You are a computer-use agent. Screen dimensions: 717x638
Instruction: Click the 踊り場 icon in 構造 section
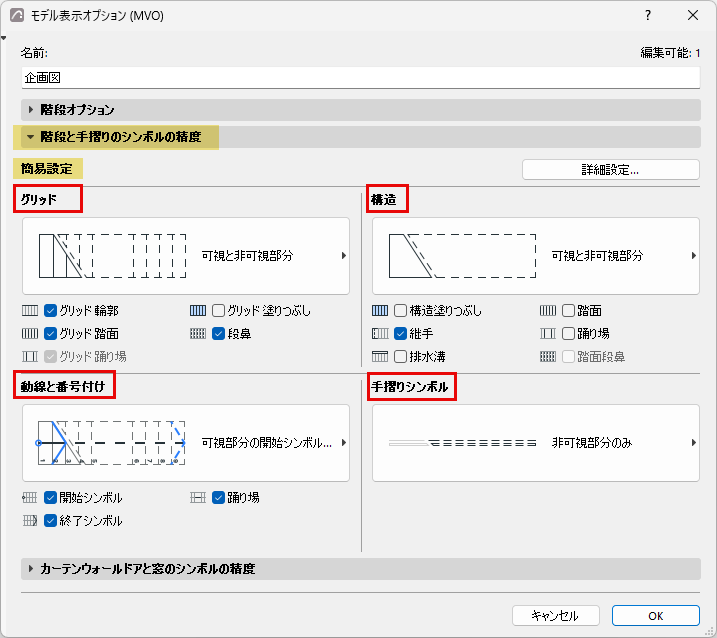(x=548, y=333)
